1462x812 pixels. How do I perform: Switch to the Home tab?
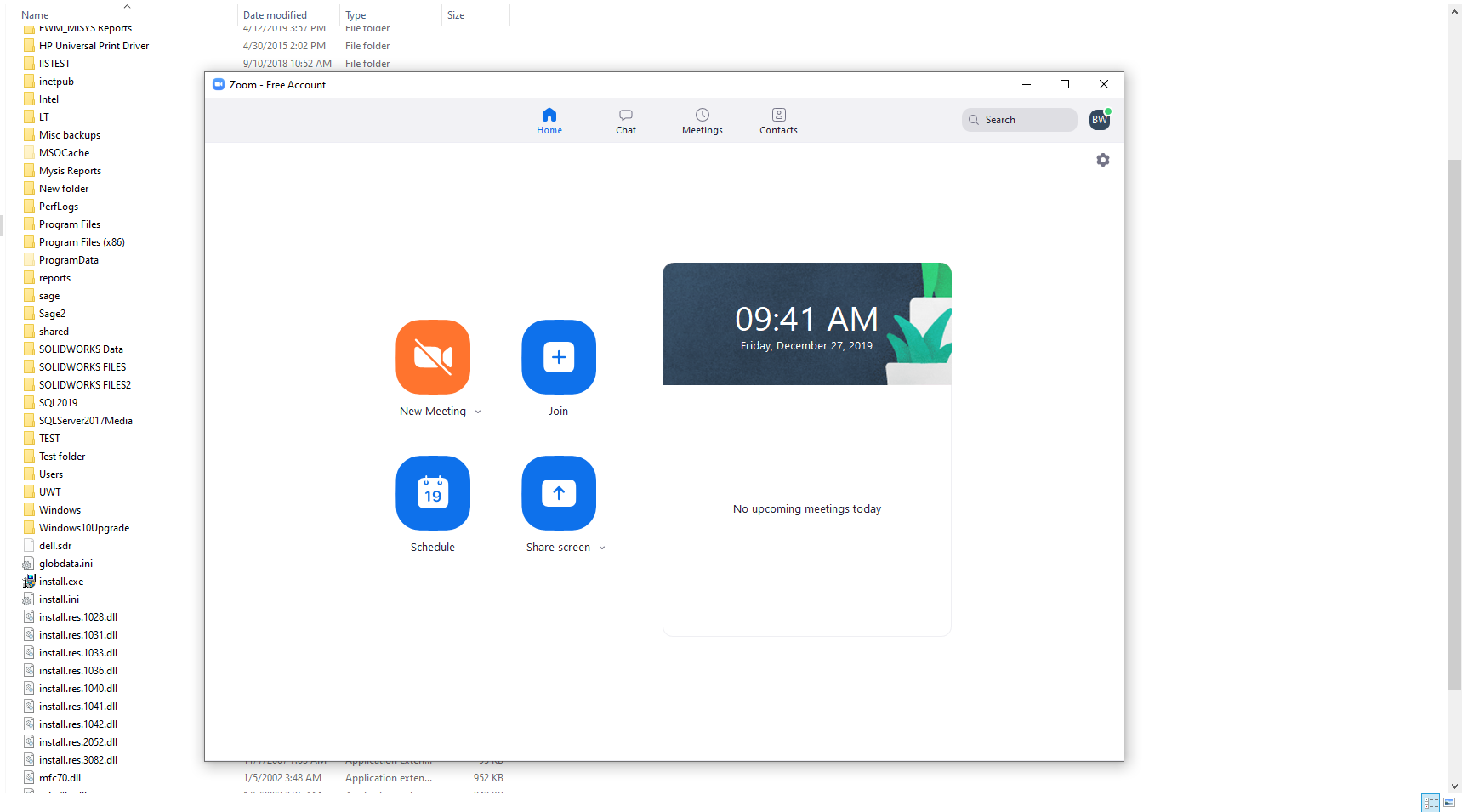coord(549,121)
